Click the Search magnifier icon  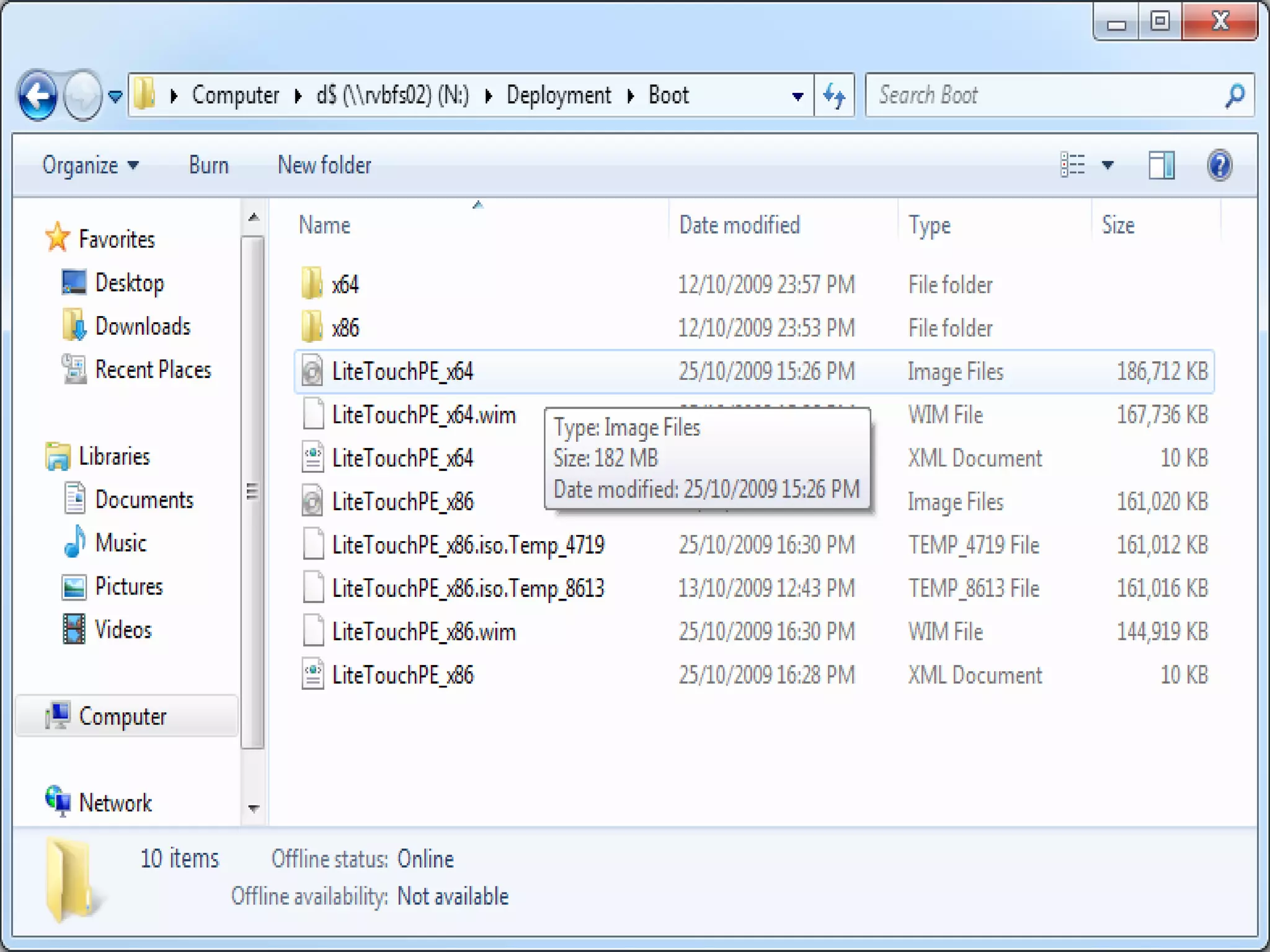coord(1235,95)
